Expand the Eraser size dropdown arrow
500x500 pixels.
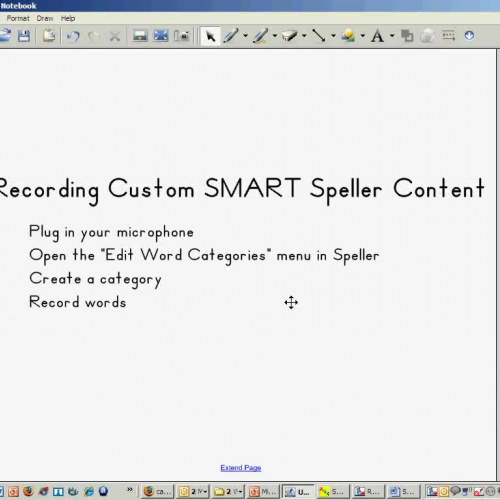point(304,35)
